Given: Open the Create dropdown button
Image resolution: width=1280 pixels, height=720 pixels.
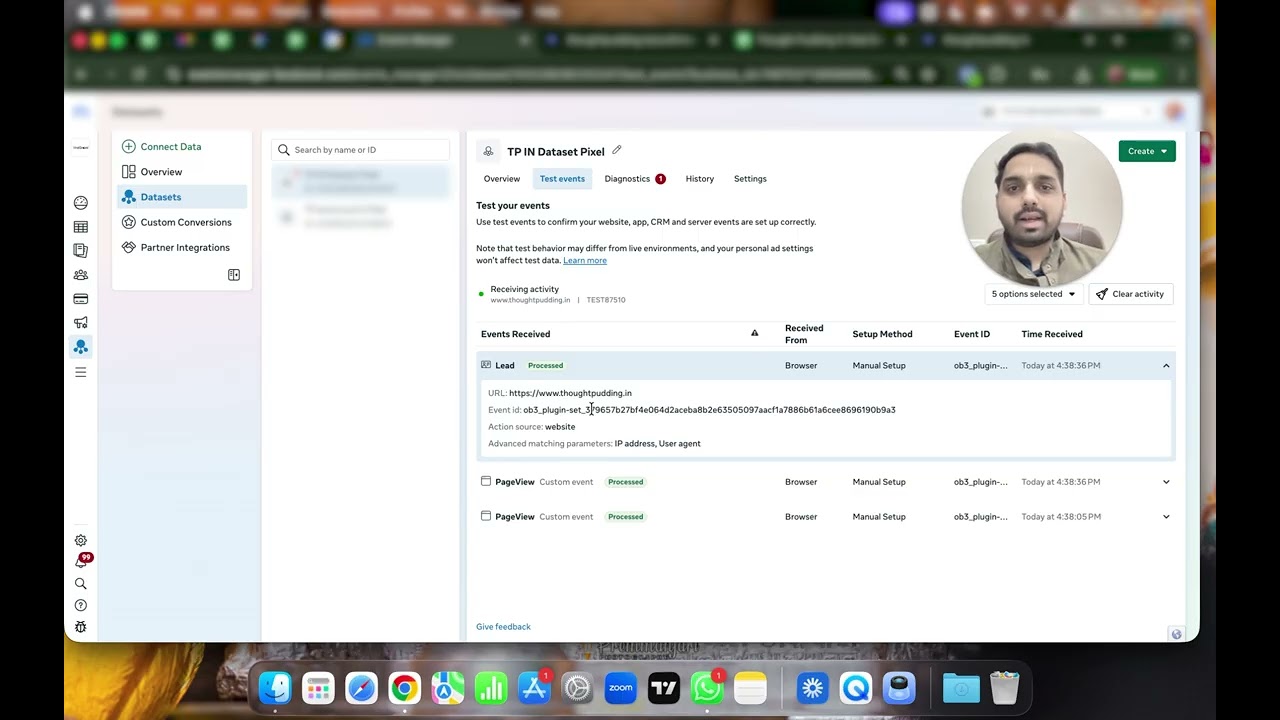Looking at the screenshot, I should [1147, 151].
